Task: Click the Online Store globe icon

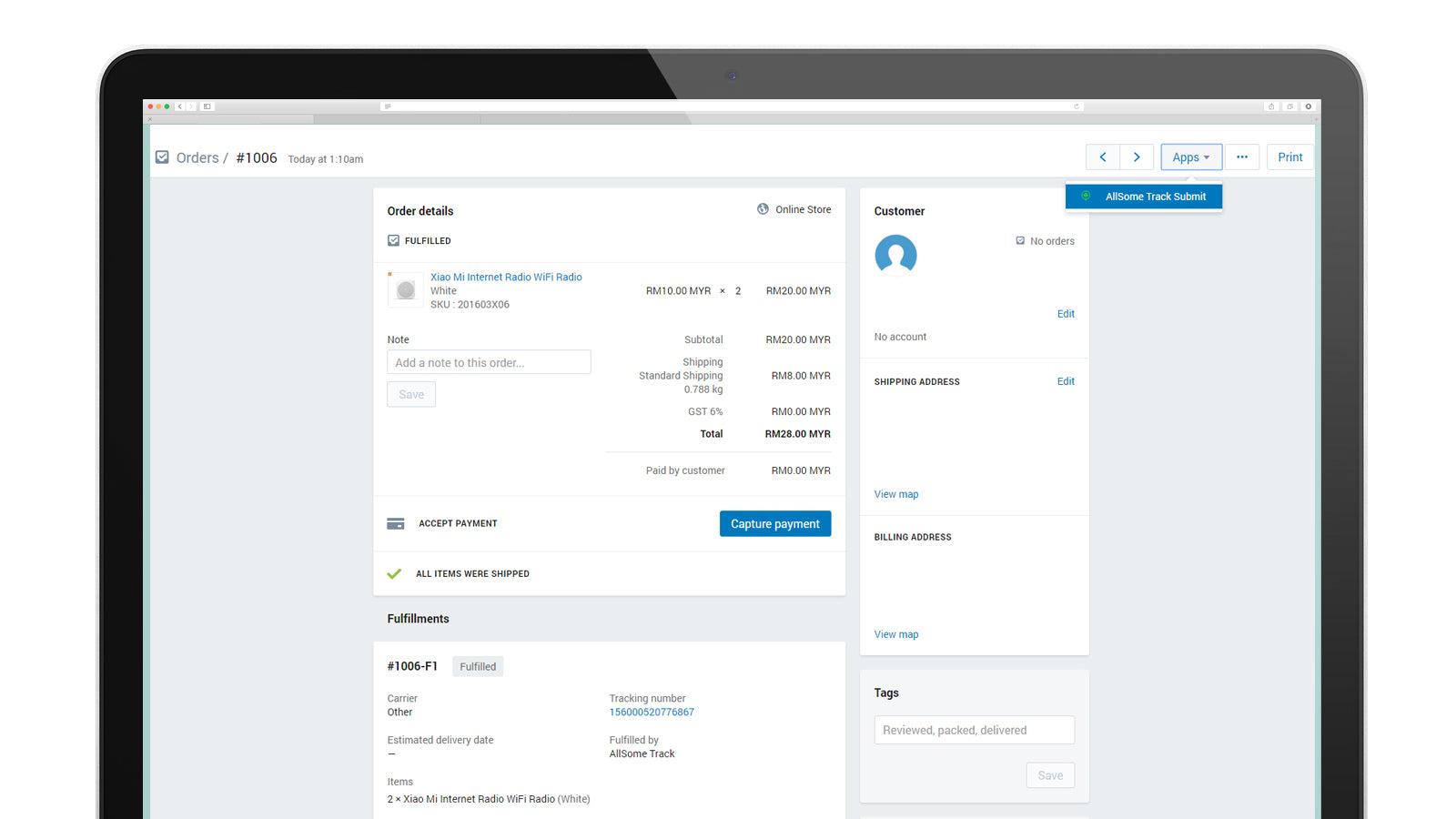Action: pos(763,208)
